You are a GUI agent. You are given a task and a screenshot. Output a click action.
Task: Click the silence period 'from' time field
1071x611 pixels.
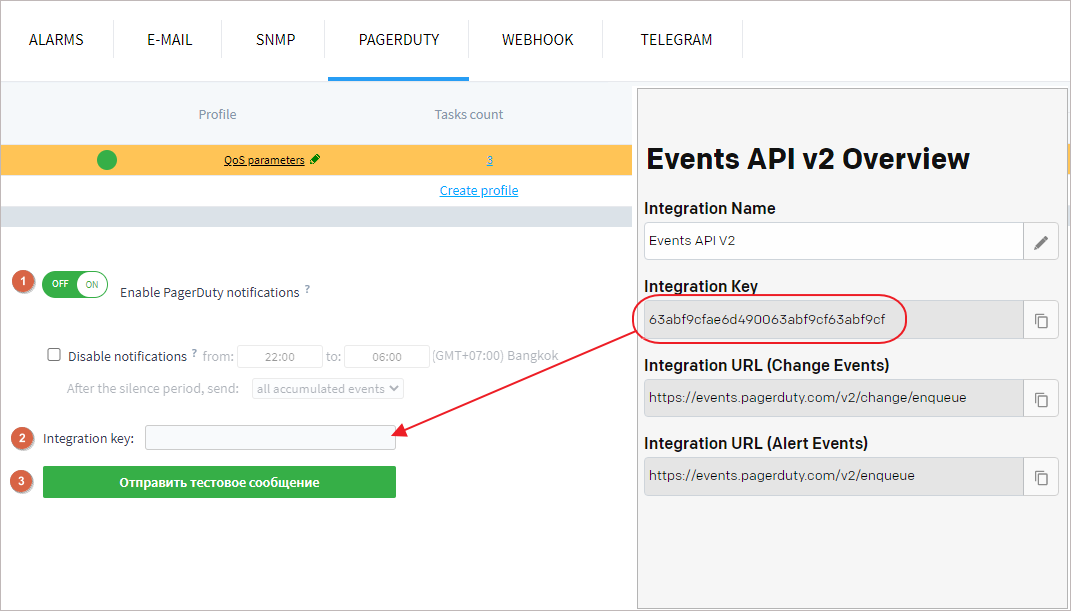pos(280,357)
